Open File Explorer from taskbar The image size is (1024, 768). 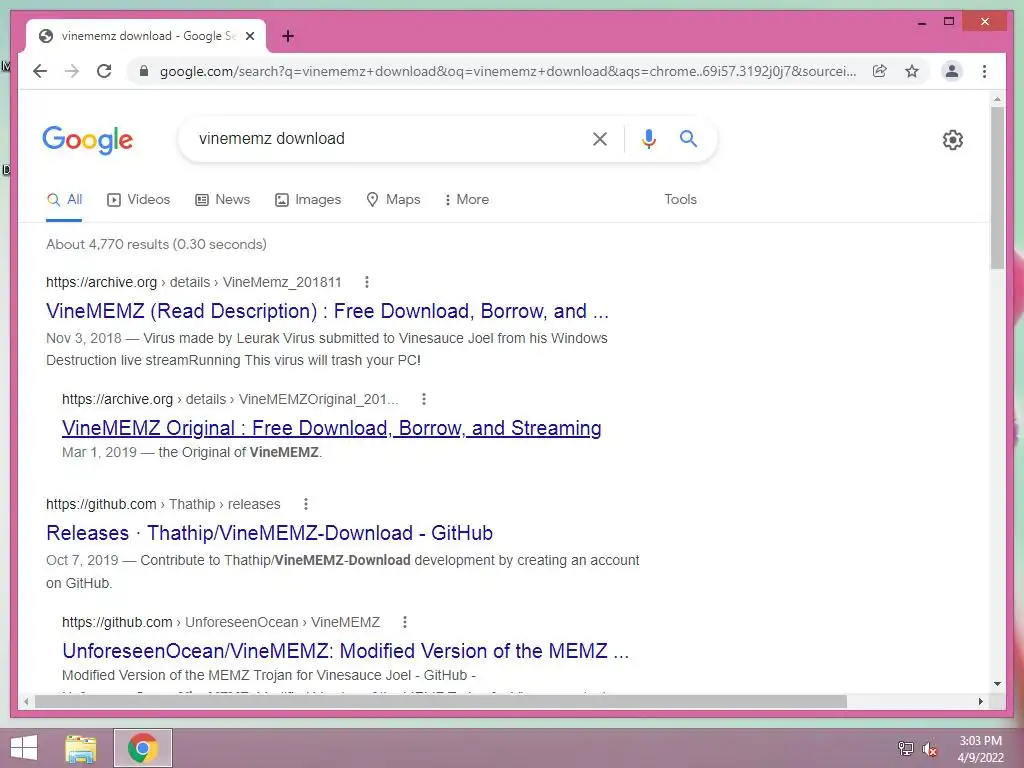coord(81,748)
